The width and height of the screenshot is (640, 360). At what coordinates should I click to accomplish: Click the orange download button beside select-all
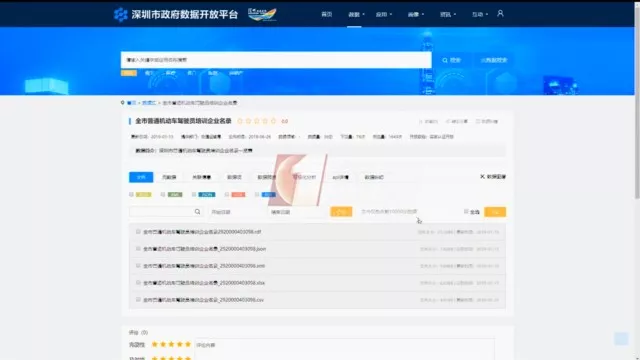click(495, 212)
